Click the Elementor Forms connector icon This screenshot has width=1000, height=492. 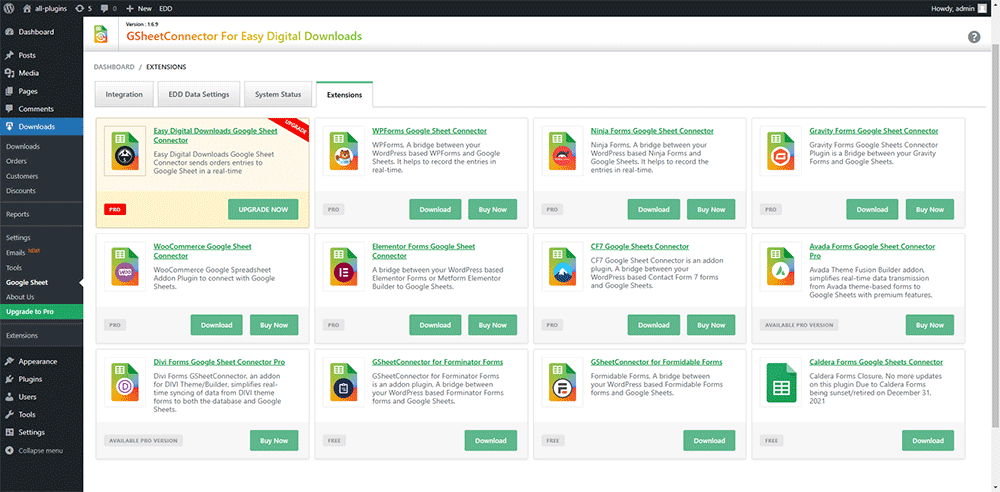343,267
